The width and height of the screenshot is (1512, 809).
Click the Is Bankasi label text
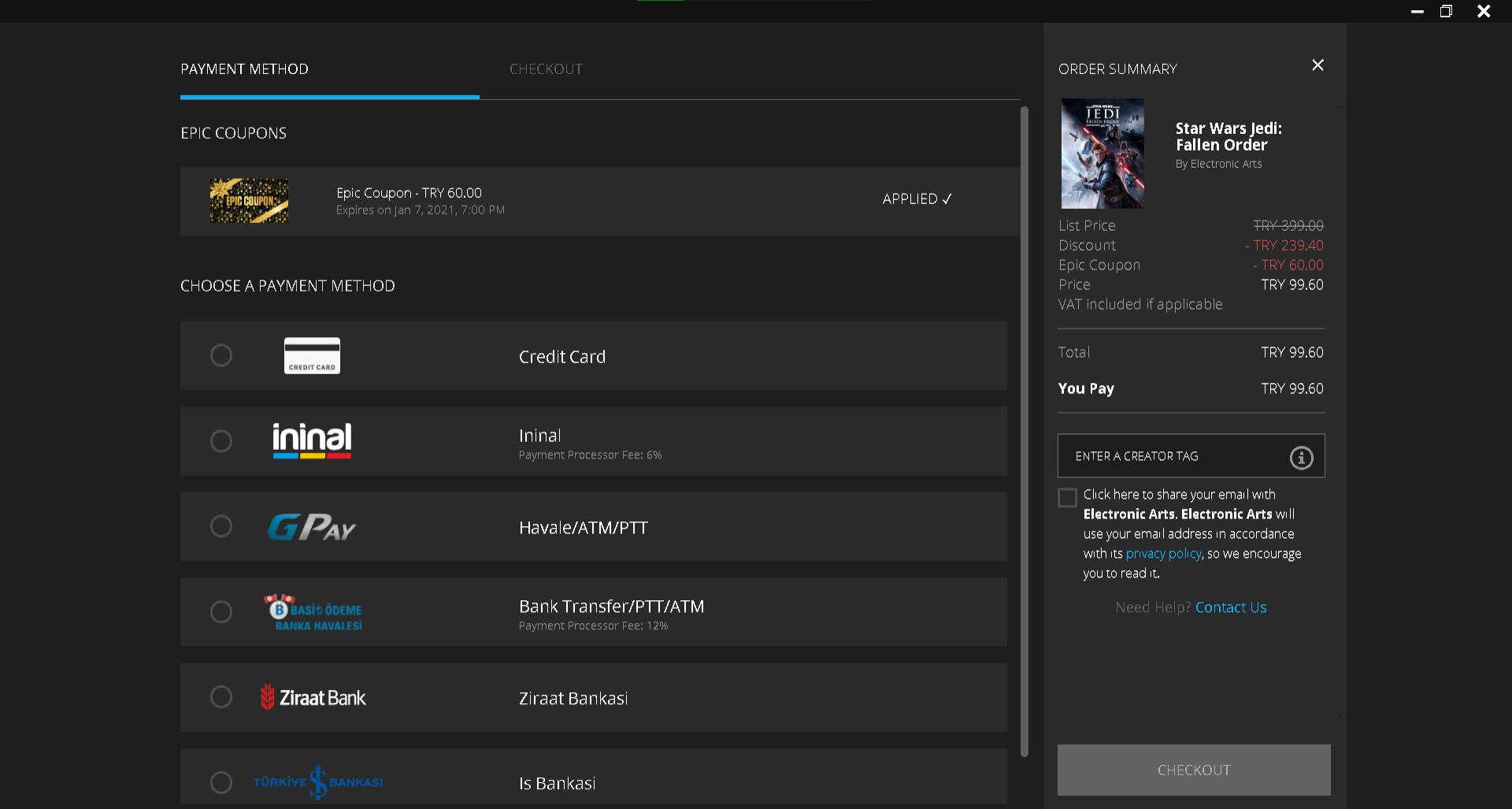[558, 784]
